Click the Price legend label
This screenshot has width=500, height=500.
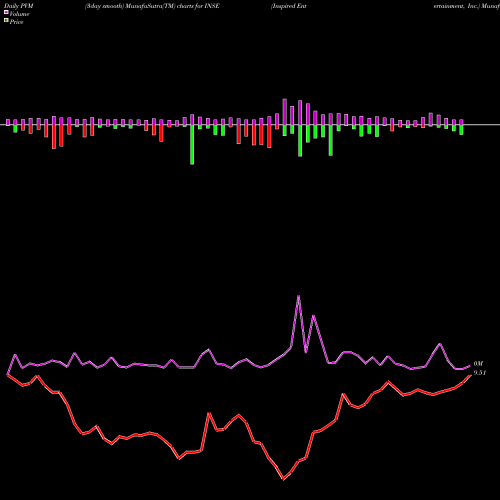tap(16, 22)
